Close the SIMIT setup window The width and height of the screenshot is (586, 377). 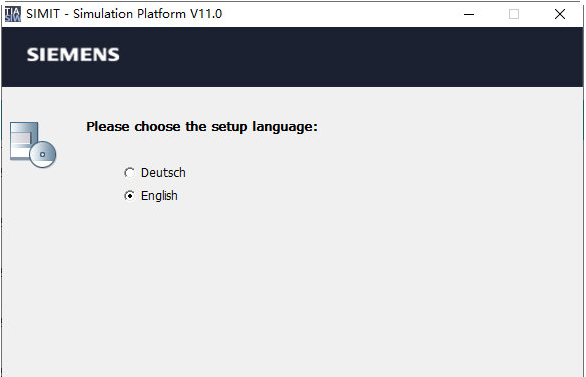[559, 14]
